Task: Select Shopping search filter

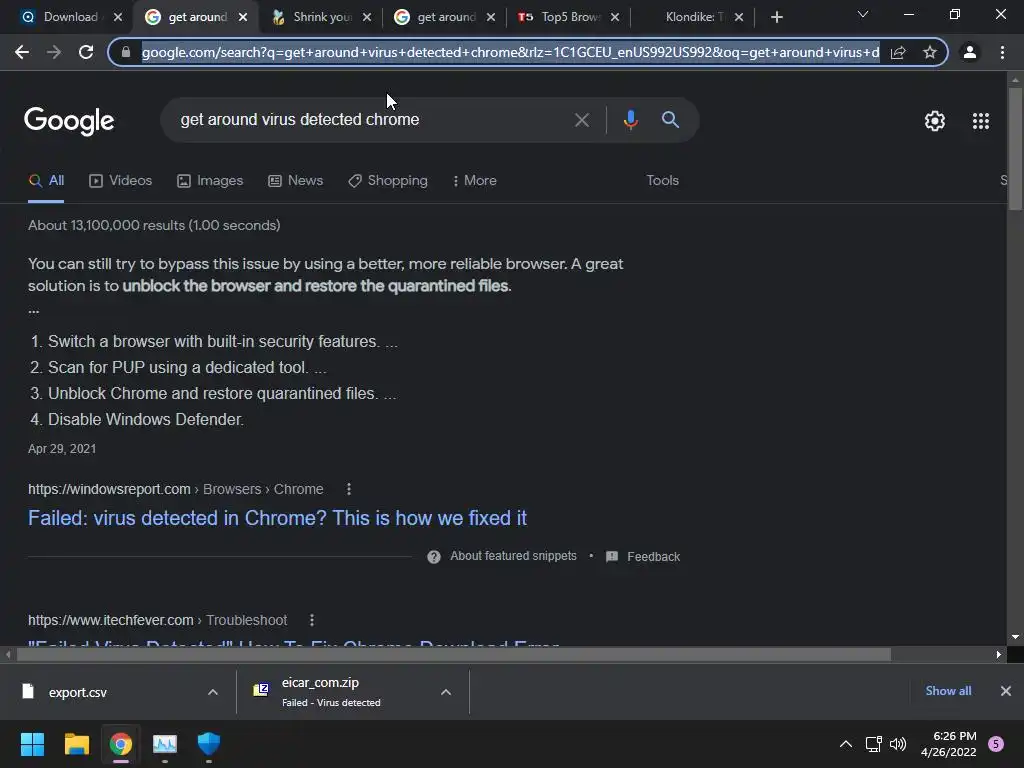Action: 388,181
